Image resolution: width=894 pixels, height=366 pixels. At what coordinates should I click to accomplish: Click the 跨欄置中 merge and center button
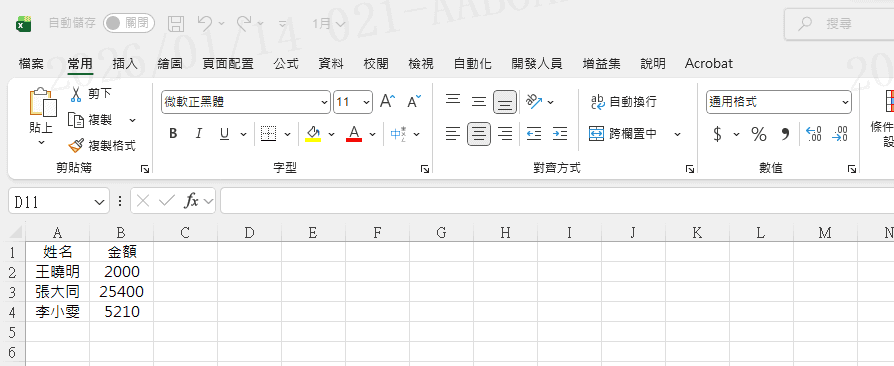click(x=624, y=134)
